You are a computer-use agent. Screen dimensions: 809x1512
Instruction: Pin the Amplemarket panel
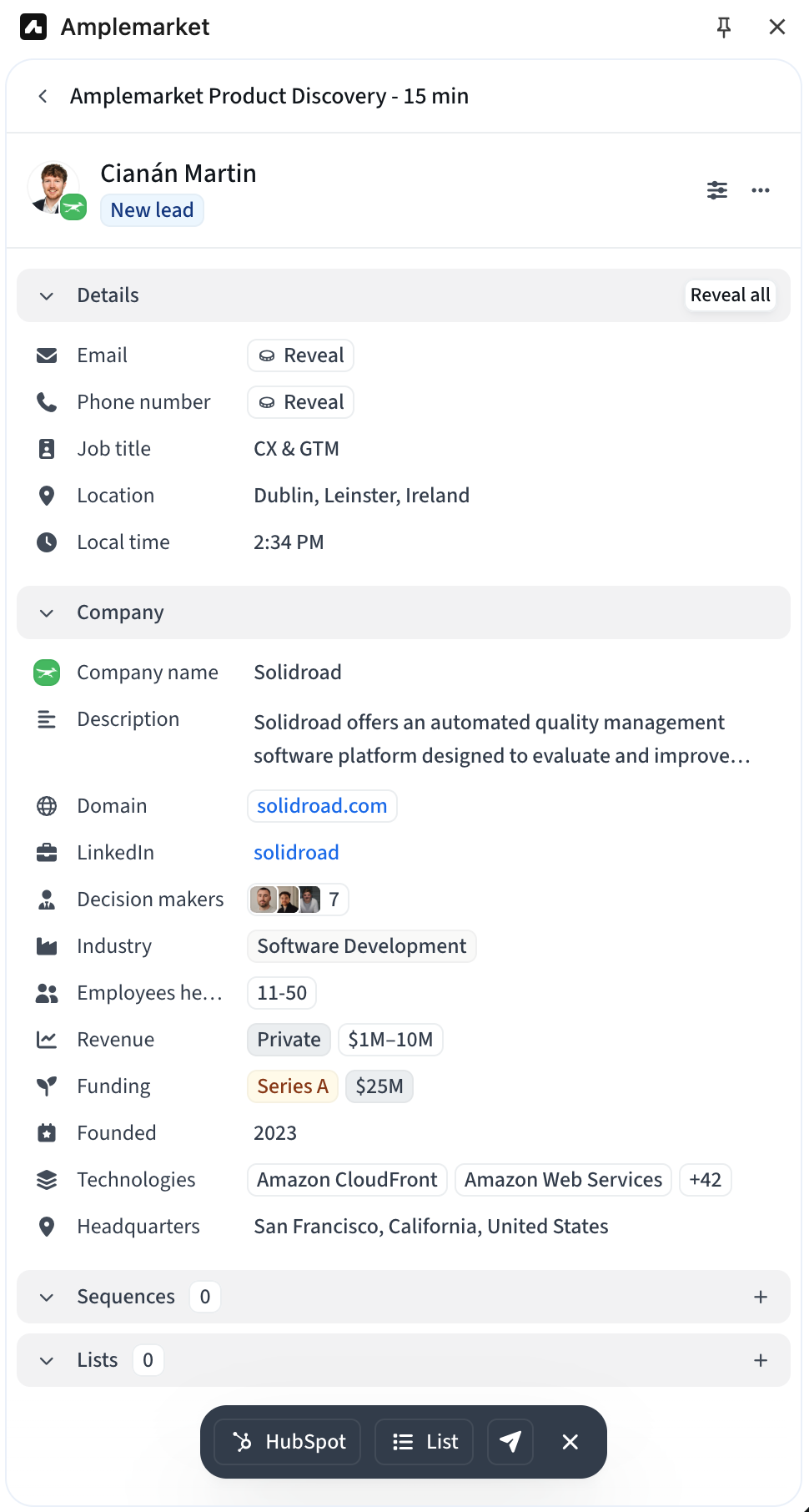724,27
